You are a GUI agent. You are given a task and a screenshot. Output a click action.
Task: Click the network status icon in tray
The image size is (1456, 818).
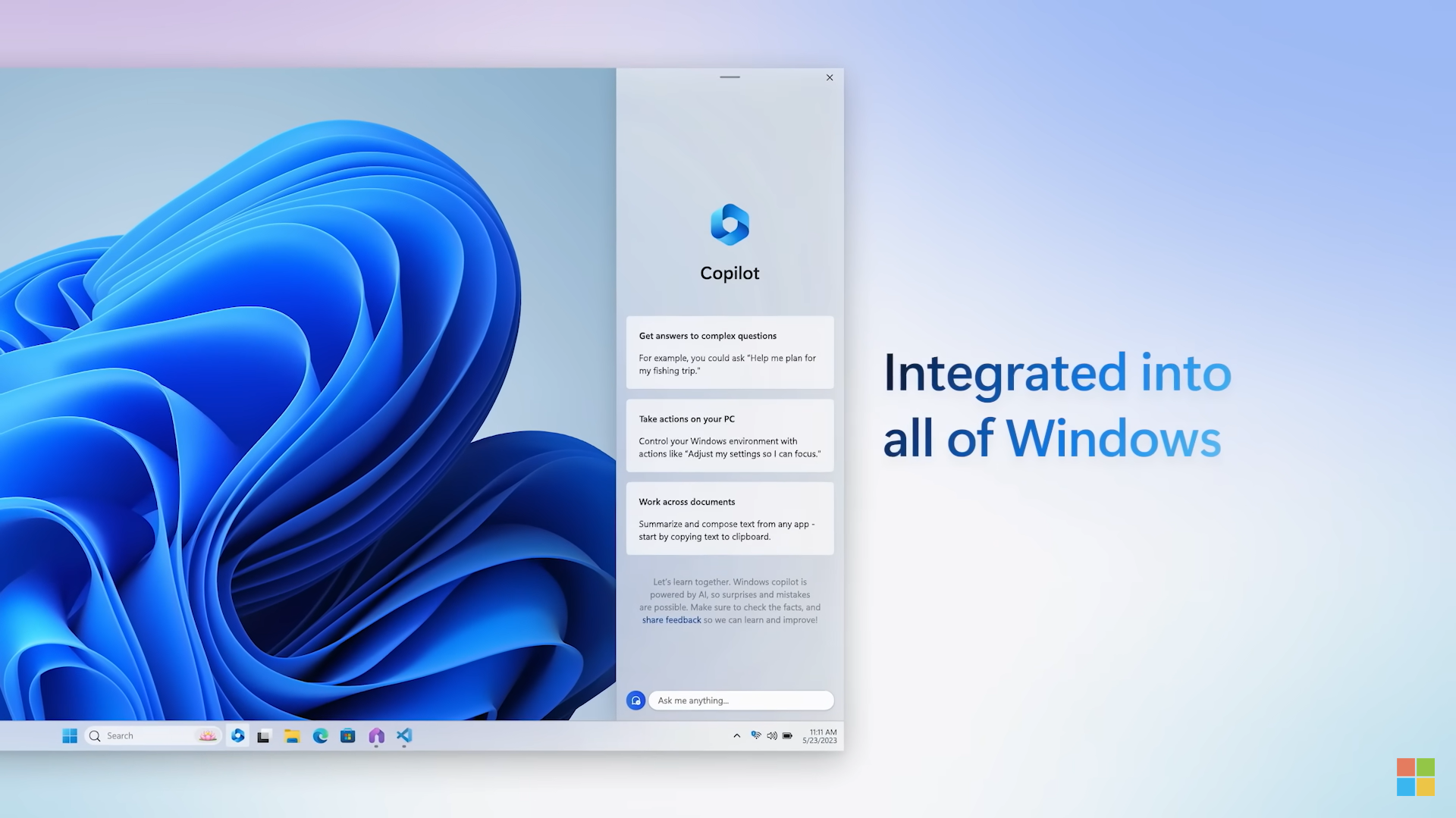[756, 735]
